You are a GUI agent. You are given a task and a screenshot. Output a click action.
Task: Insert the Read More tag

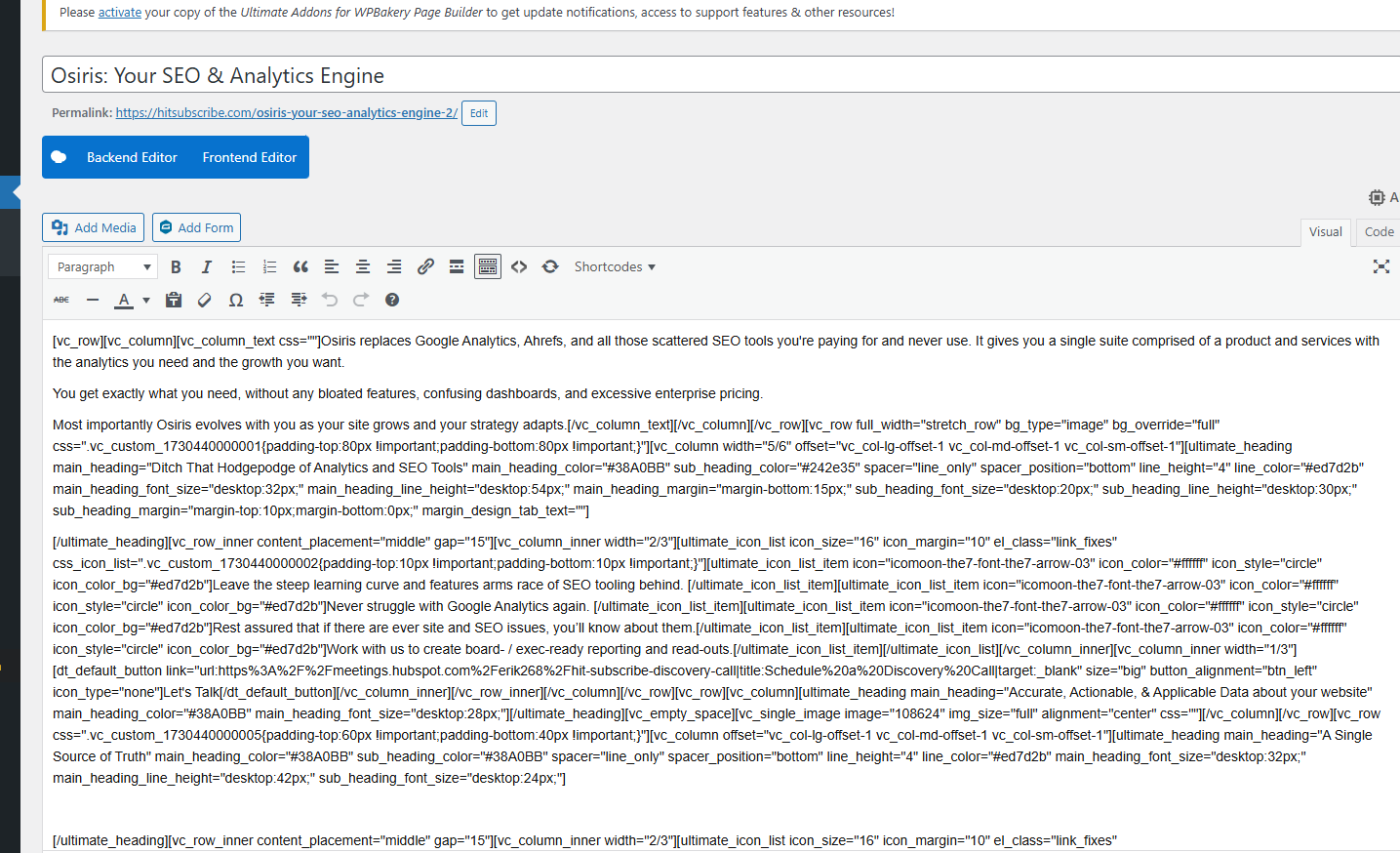coord(457,266)
